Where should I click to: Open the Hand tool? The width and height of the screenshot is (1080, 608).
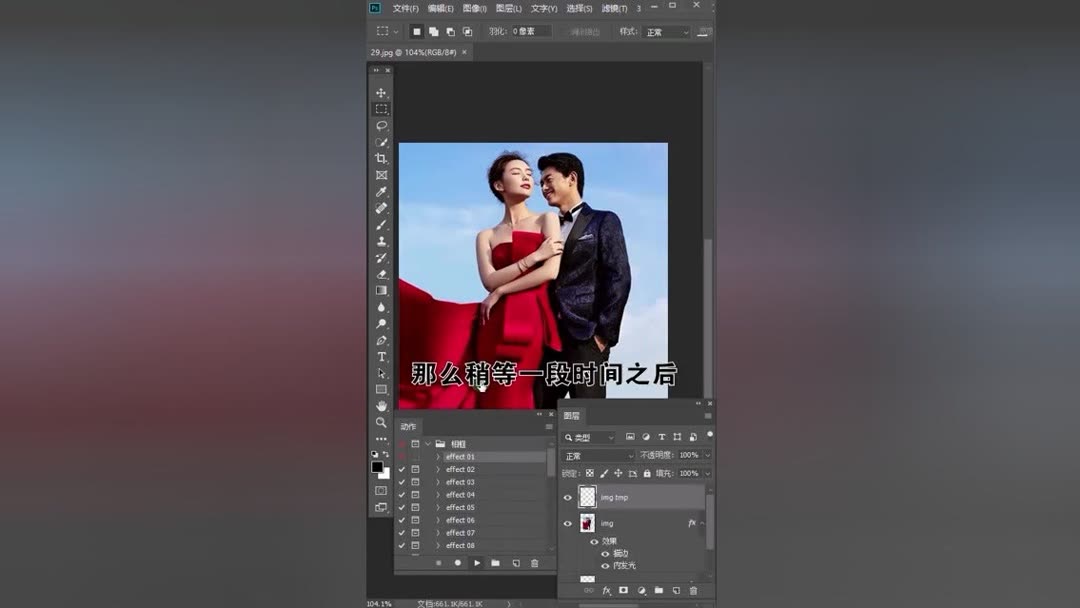point(381,405)
